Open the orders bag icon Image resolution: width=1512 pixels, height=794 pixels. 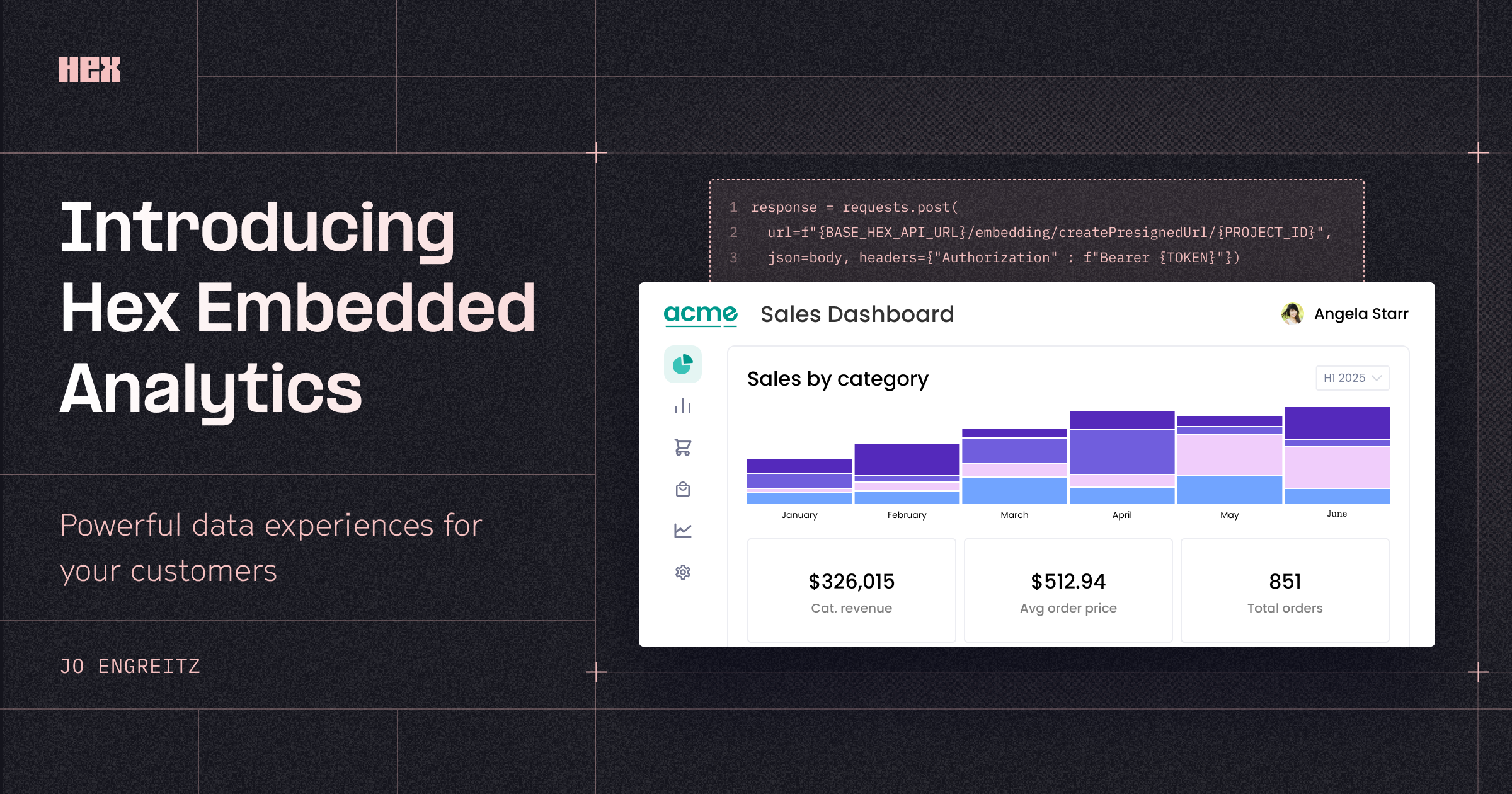tap(683, 489)
